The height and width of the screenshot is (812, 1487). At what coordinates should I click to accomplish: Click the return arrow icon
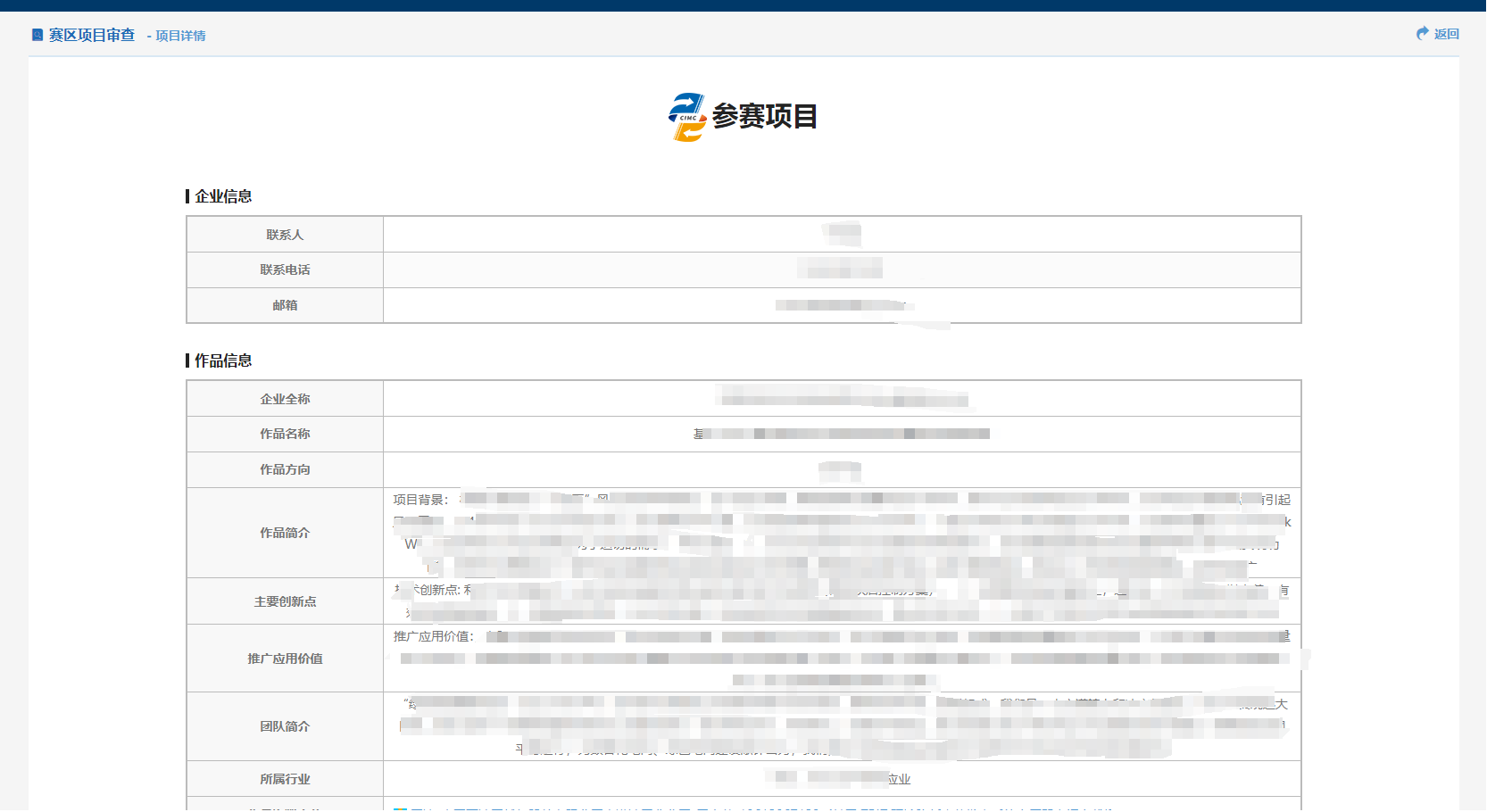[x=1423, y=33]
